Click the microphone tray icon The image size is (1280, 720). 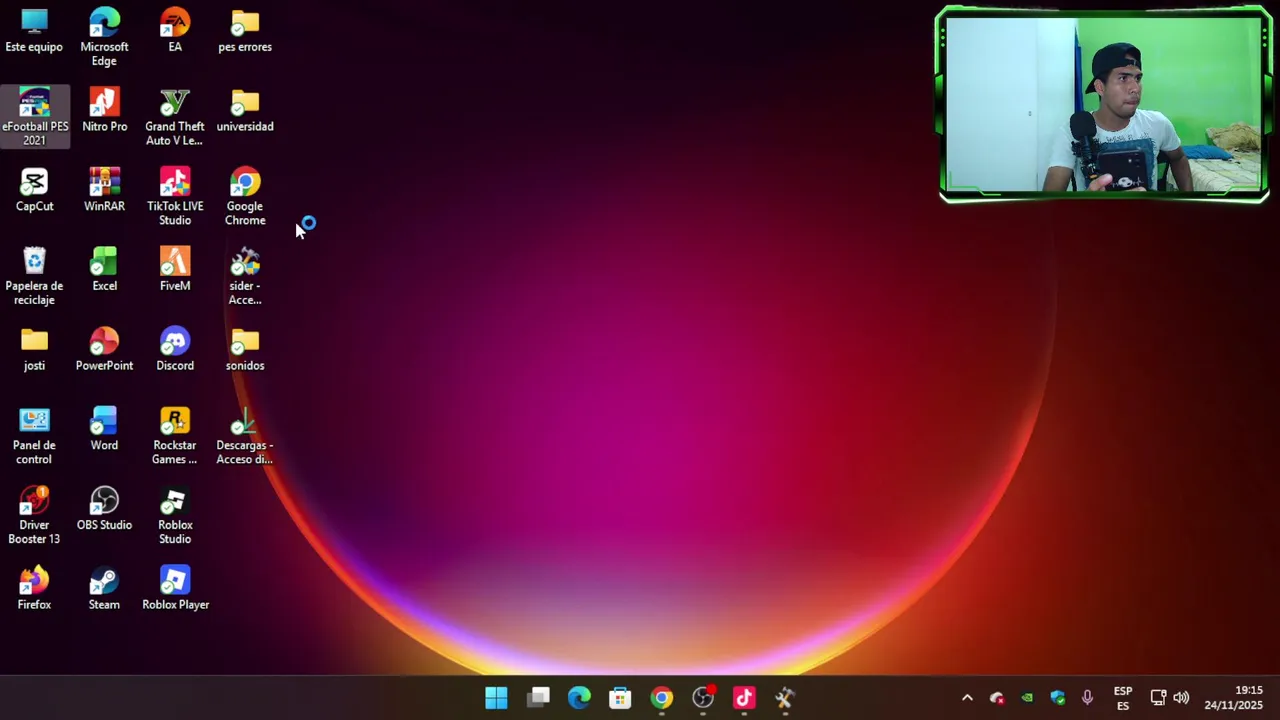click(1087, 698)
